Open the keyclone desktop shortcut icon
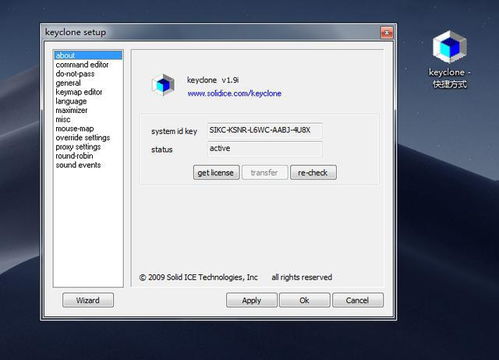This screenshot has height=360, width=499. [449, 47]
